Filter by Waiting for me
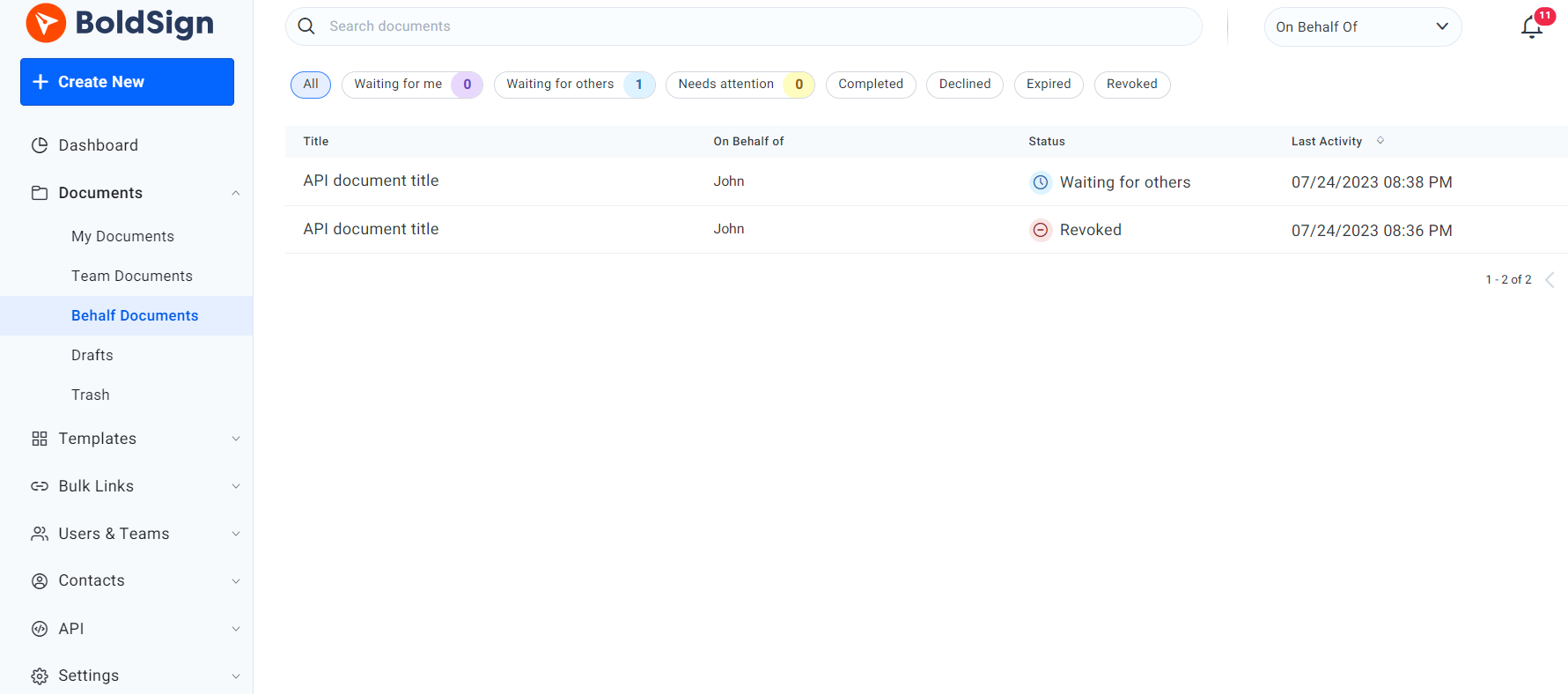The image size is (1568, 694). 412,85
